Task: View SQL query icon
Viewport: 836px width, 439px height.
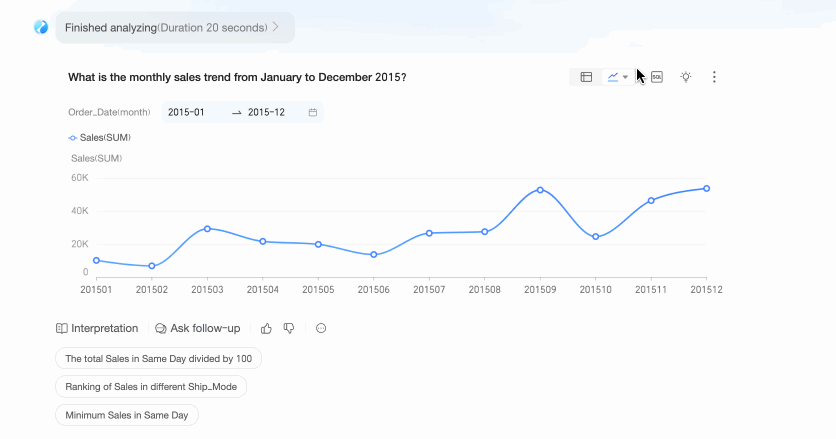Action: click(x=657, y=77)
